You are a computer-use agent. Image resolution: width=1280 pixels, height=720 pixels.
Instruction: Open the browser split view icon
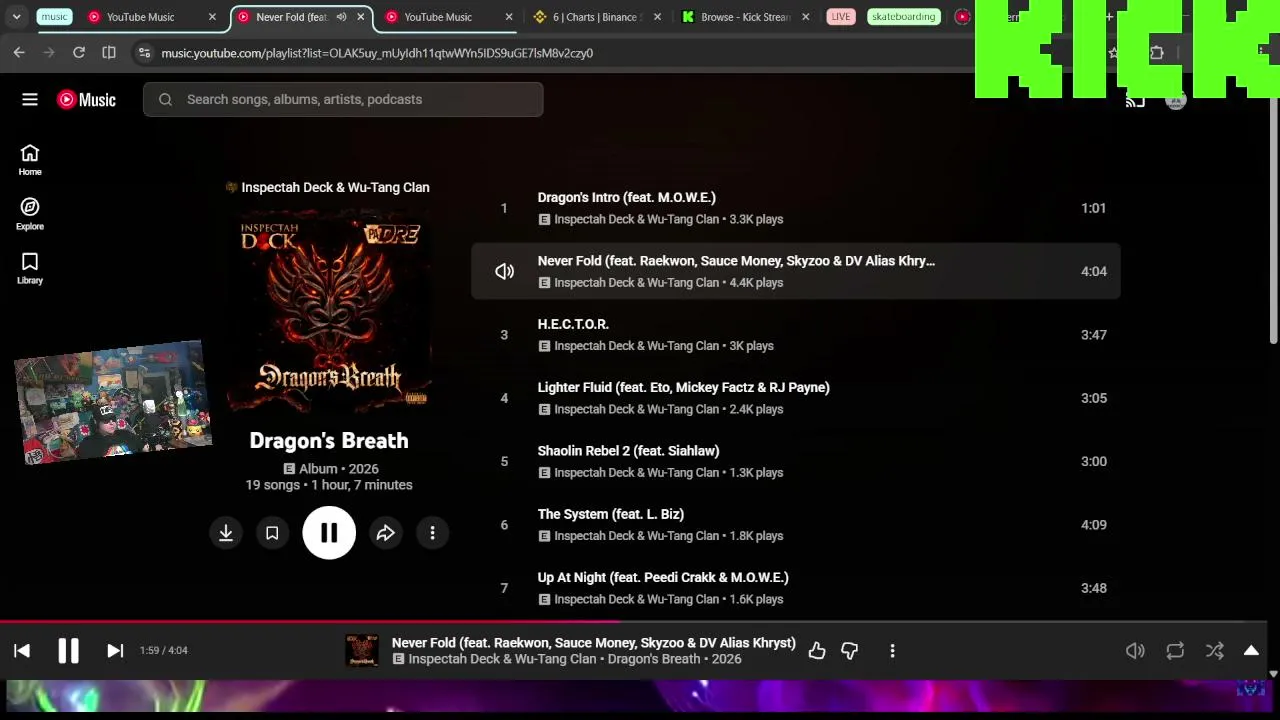point(109,52)
